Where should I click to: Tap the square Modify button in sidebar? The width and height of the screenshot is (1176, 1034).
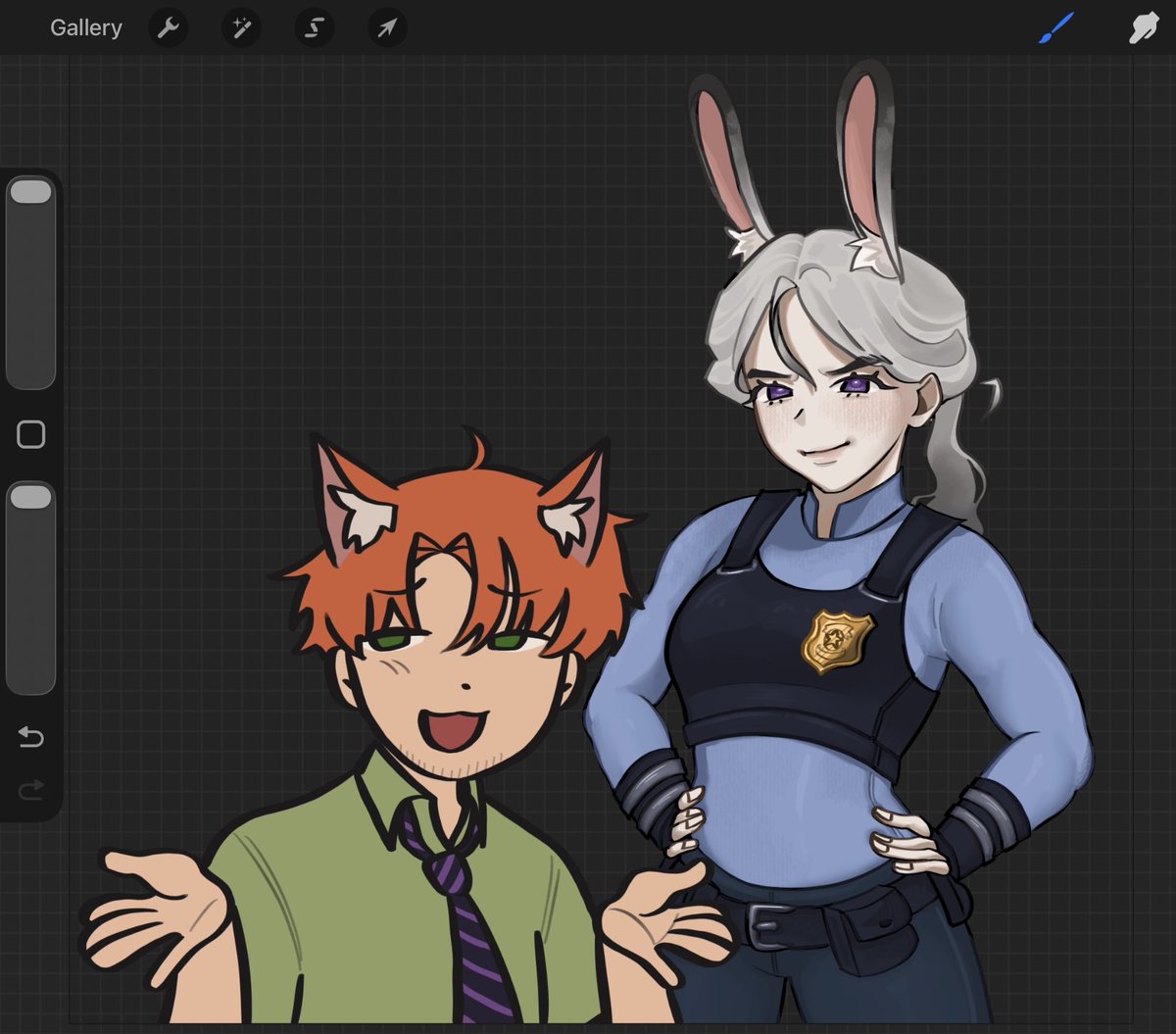coord(31,434)
